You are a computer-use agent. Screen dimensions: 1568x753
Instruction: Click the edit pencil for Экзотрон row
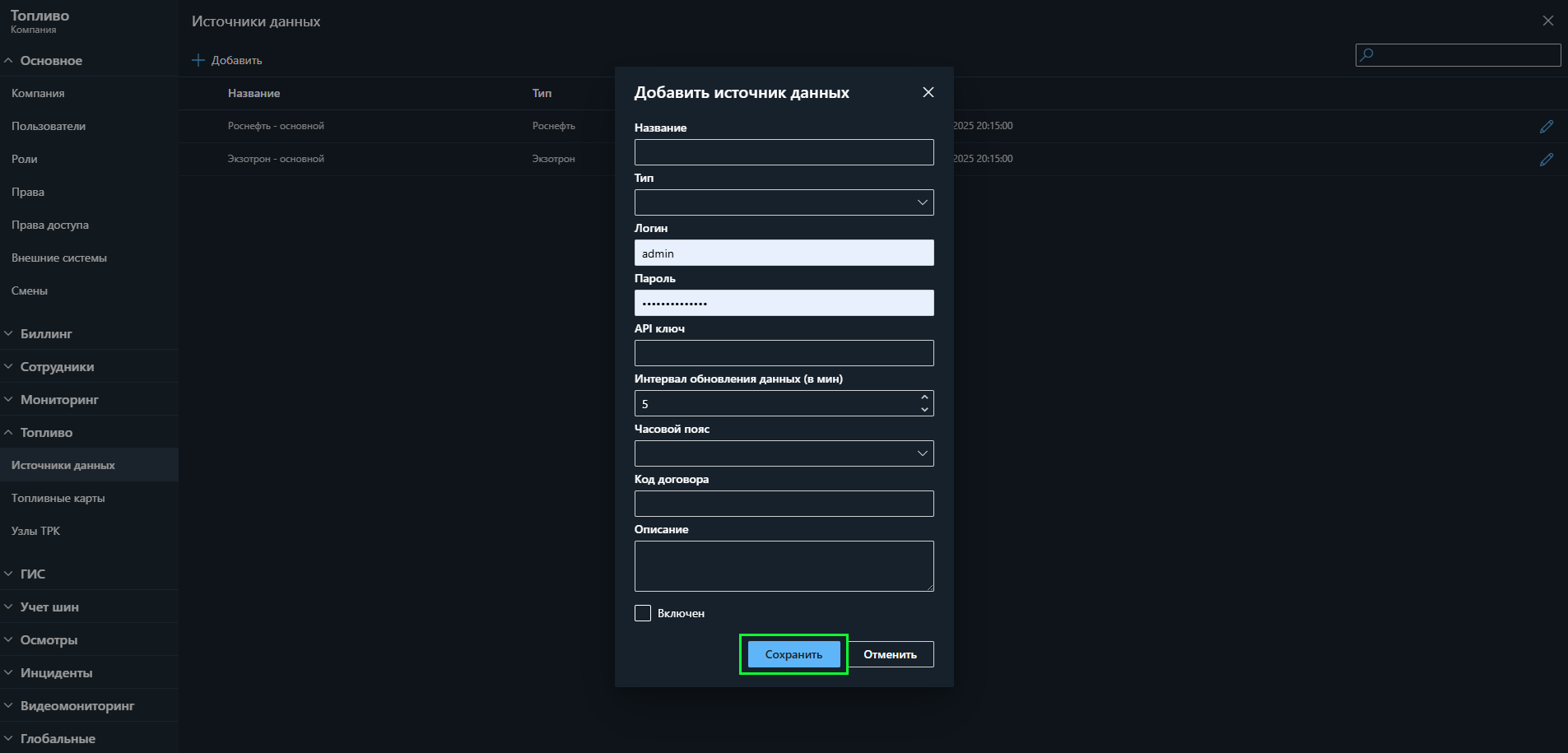pos(1547,160)
